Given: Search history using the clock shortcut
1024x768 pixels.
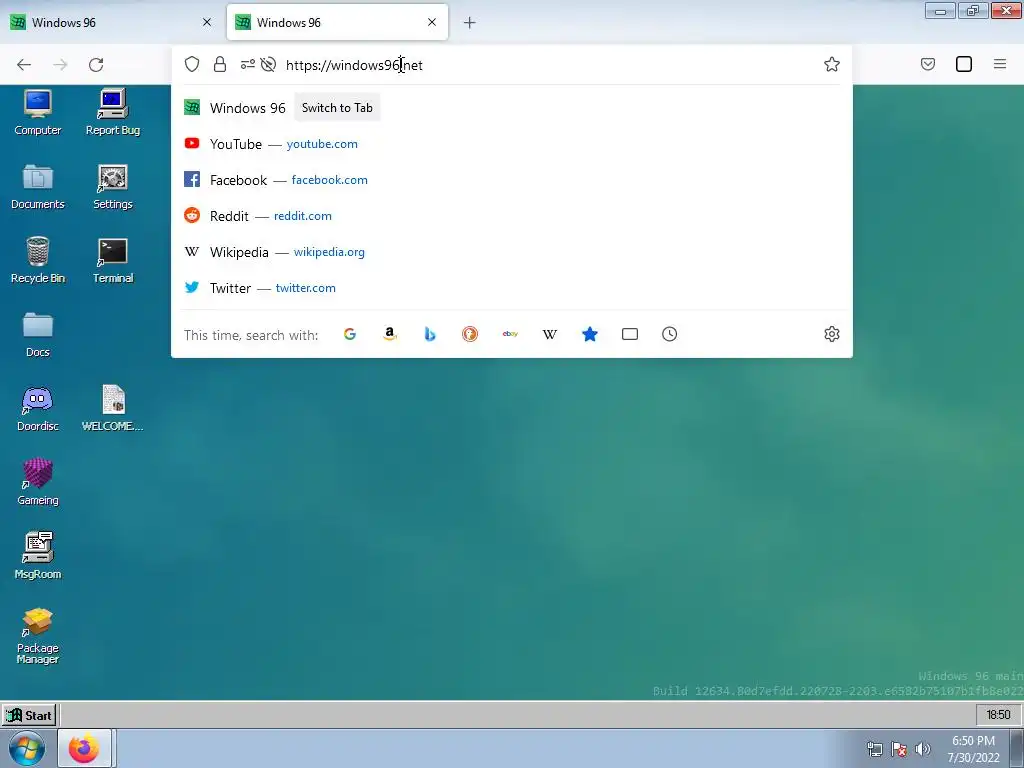Looking at the screenshot, I should (669, 334).
